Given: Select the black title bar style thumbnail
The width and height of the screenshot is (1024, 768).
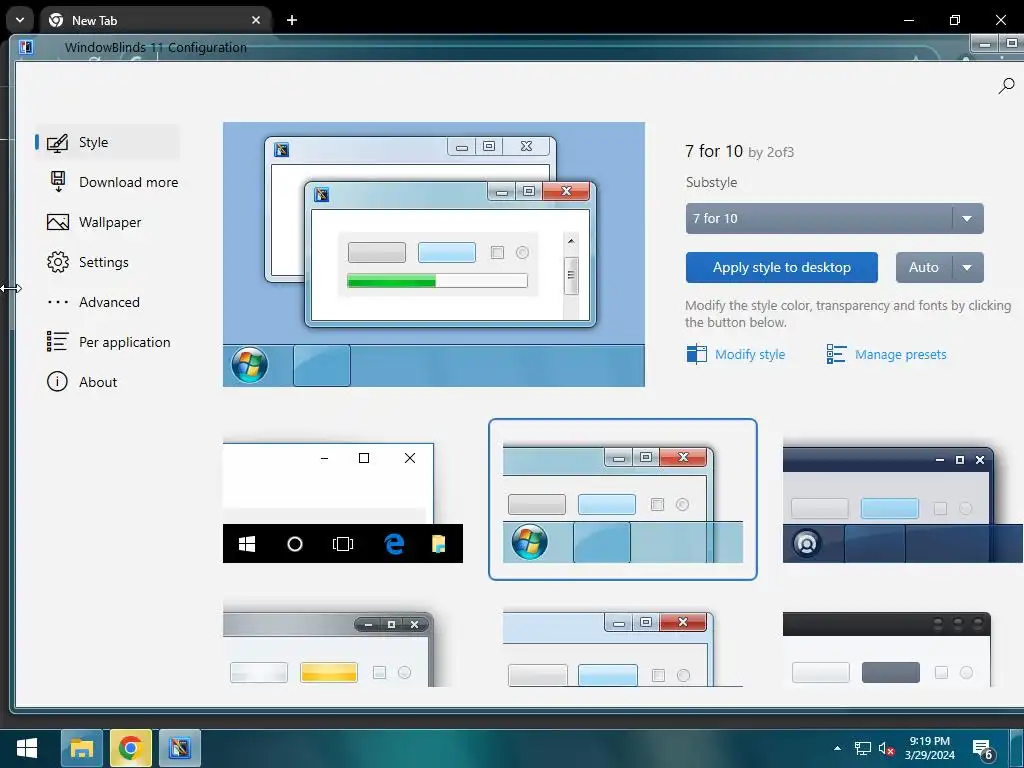Looking at the screenshot, I should click(x=888, y=649).
